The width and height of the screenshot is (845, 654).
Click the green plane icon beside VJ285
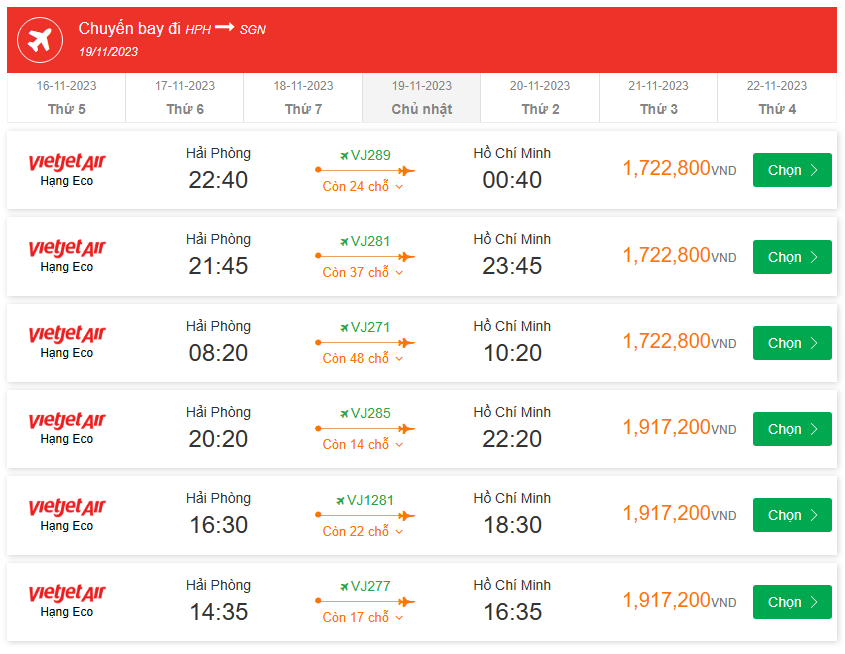click(x=344, y=413)
